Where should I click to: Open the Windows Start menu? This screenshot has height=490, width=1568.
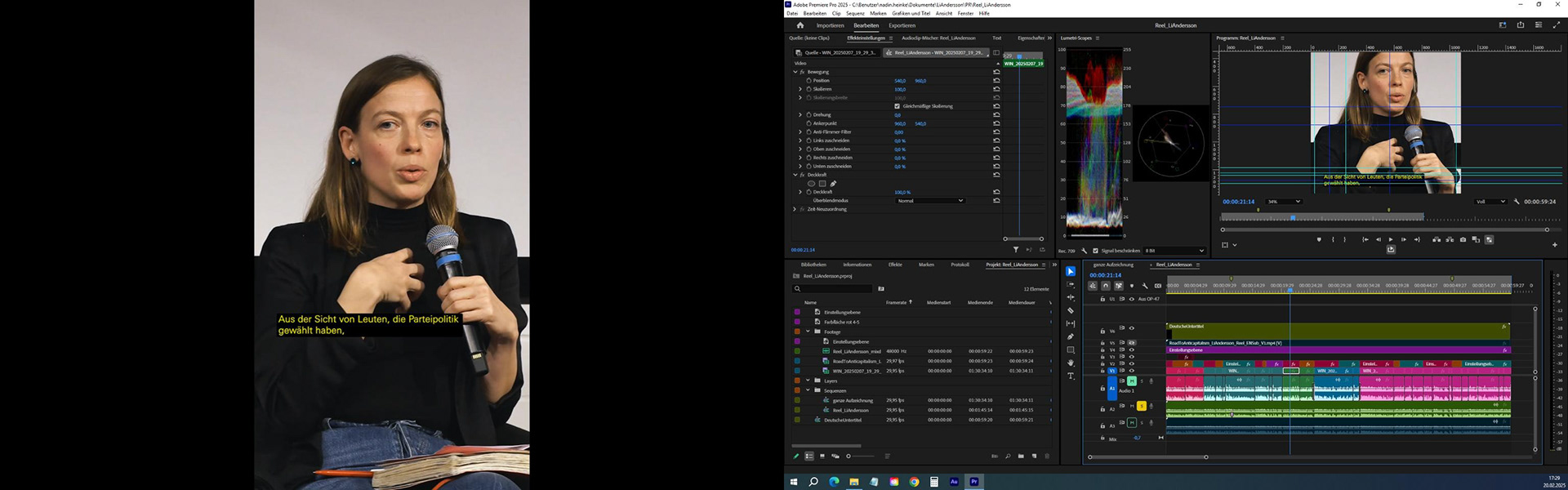coord(793,482)
